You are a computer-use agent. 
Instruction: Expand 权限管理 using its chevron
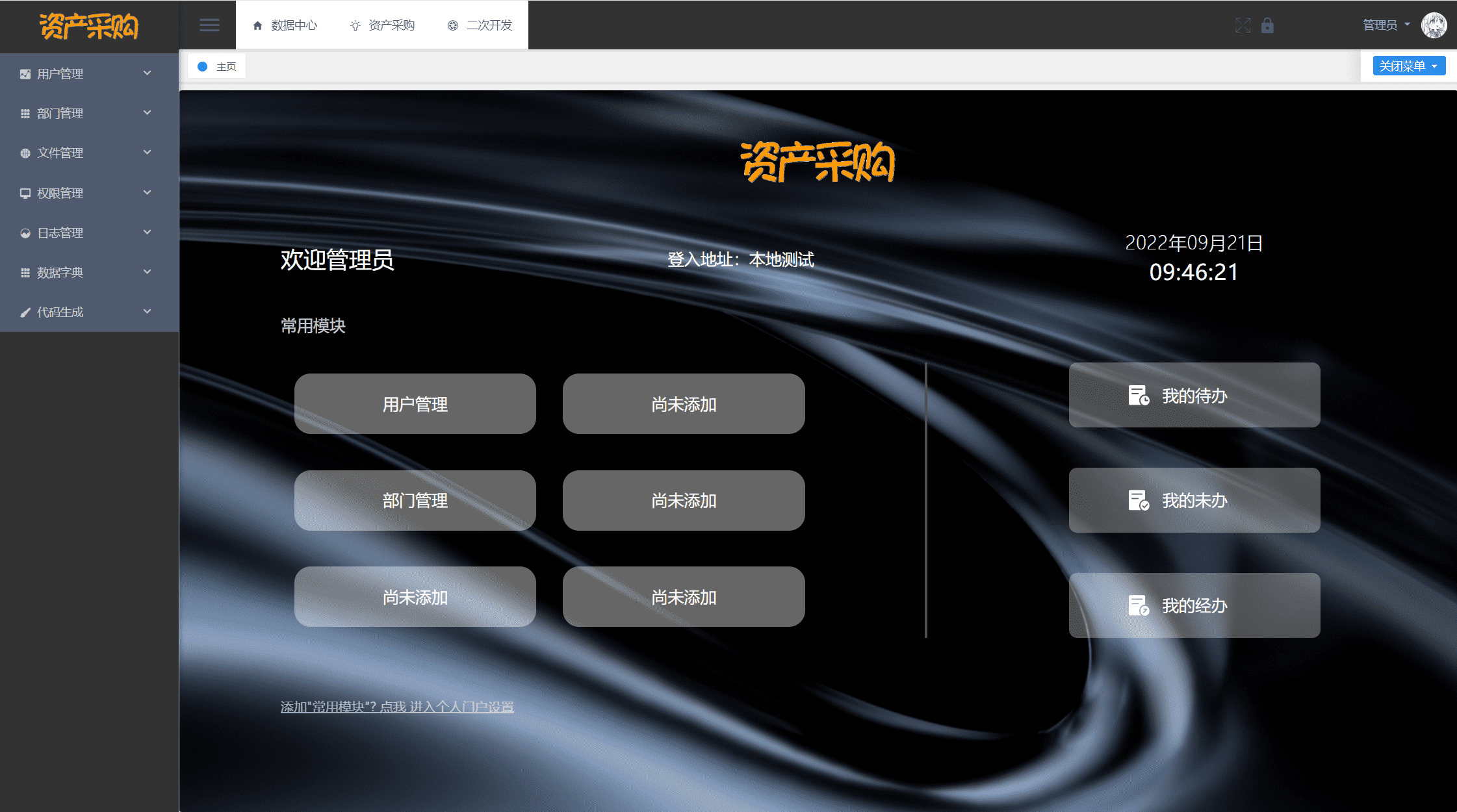point(147,192)
